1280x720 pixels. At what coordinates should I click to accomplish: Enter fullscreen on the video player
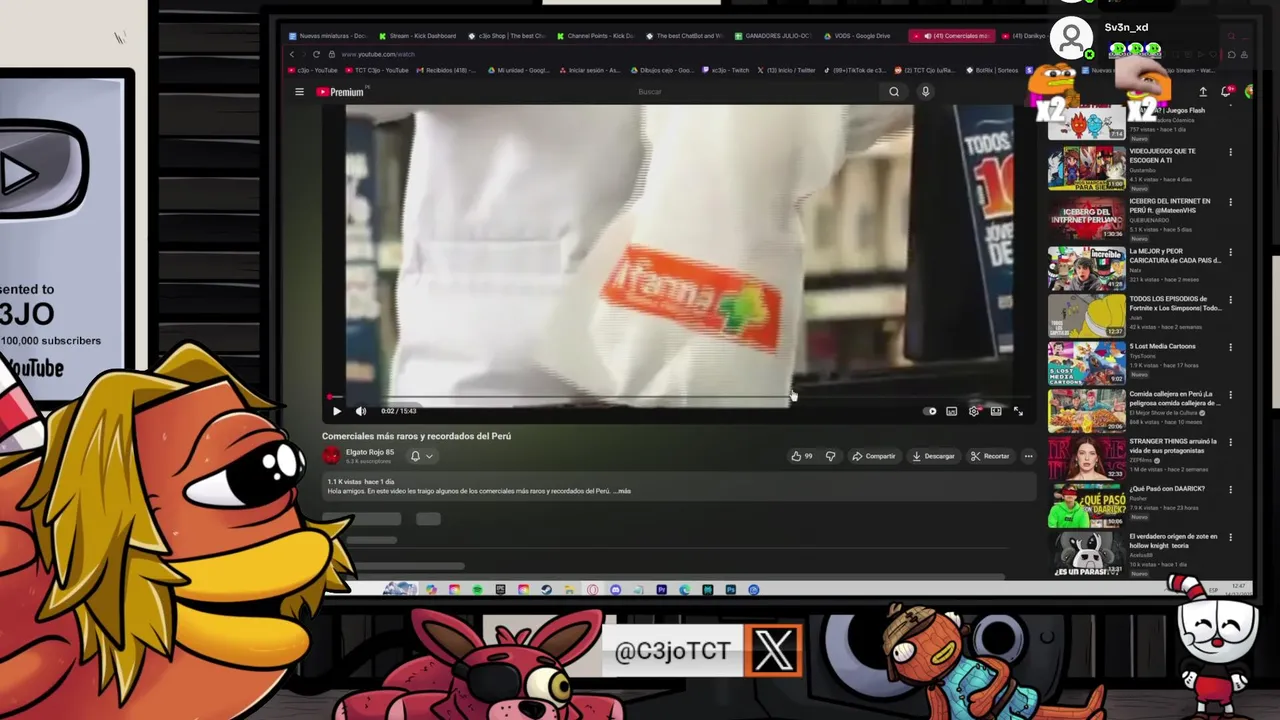click(x=1018, y=411)
